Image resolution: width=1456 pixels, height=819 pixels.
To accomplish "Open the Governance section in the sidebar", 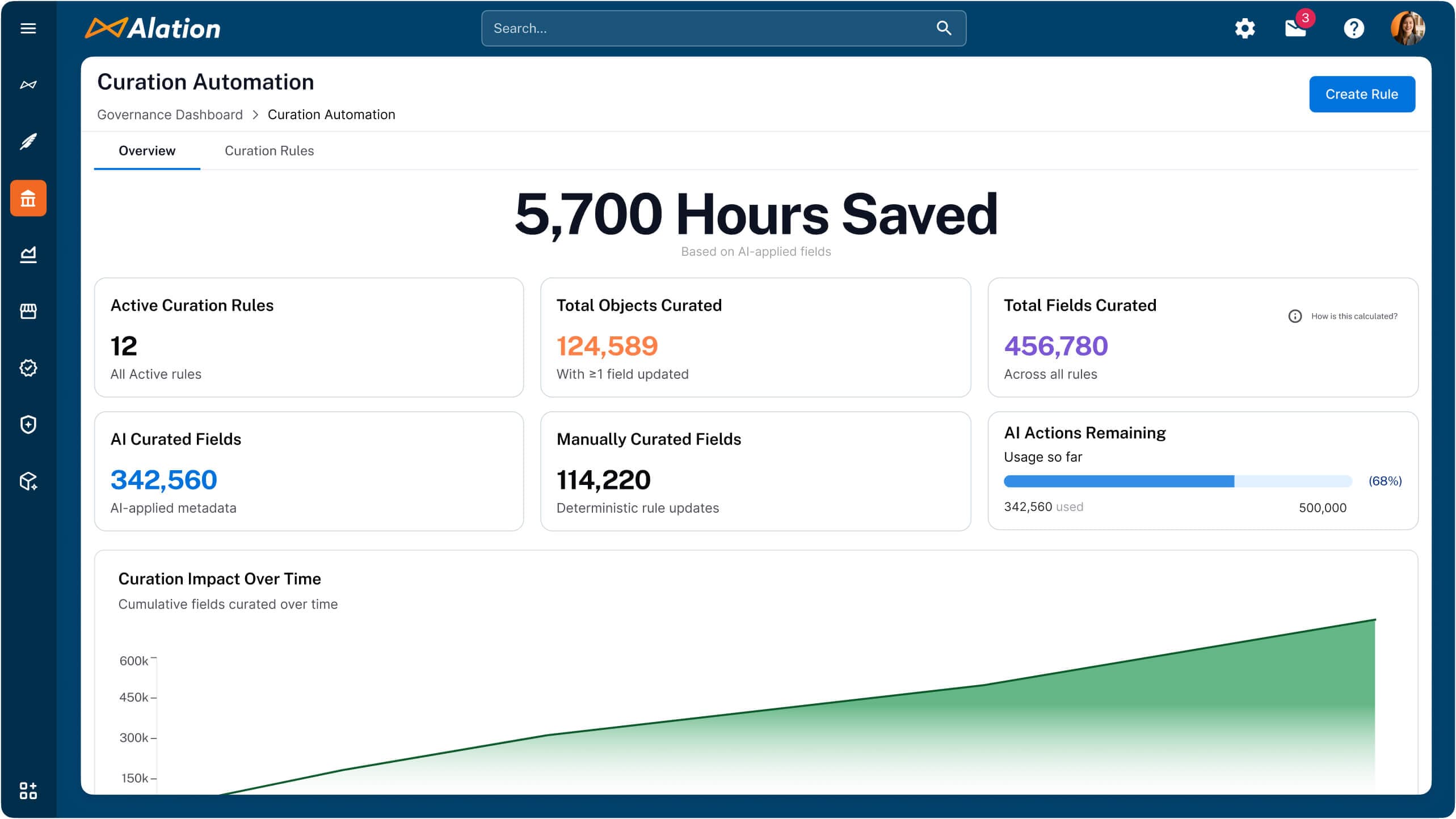I will click(x=28, y=198).
